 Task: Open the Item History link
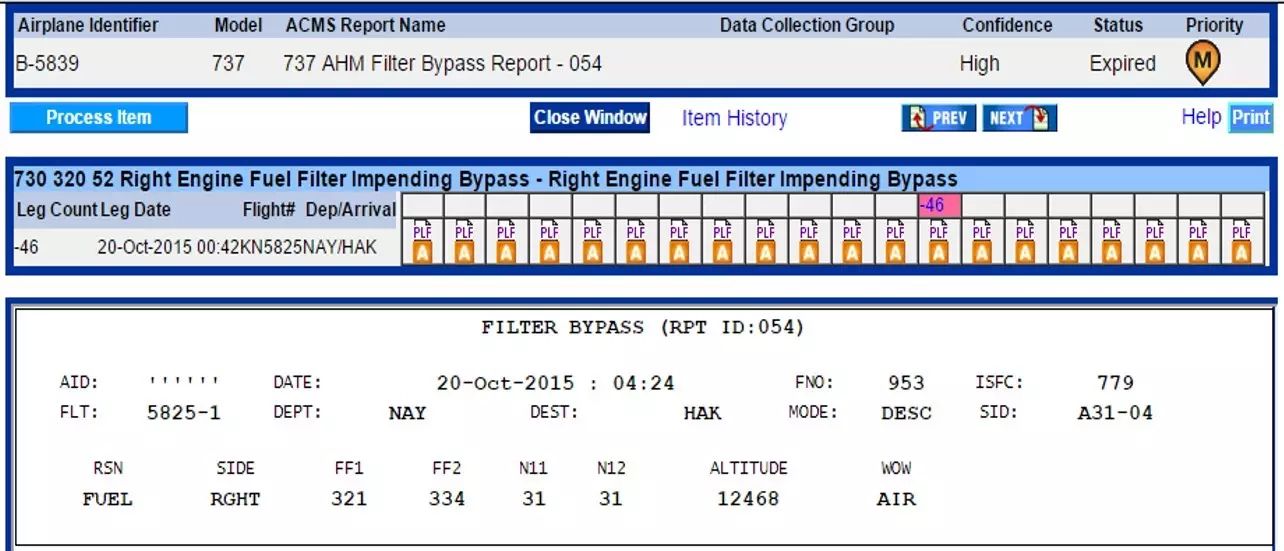[734, 118]
